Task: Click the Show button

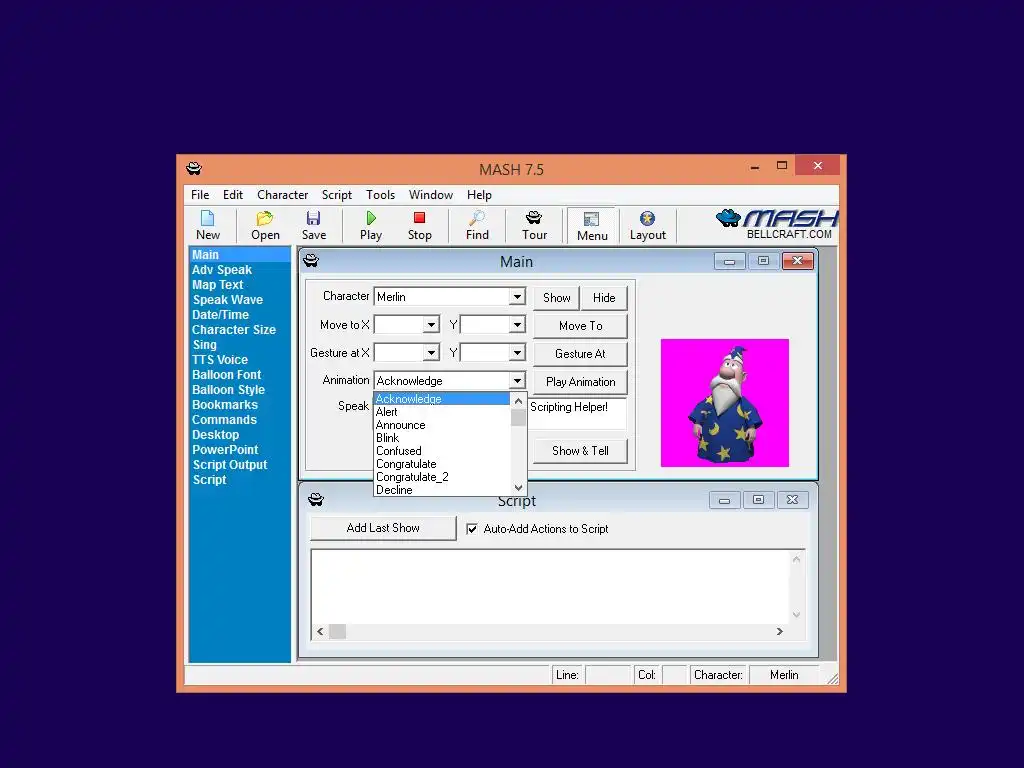Action: click(556, 298)
